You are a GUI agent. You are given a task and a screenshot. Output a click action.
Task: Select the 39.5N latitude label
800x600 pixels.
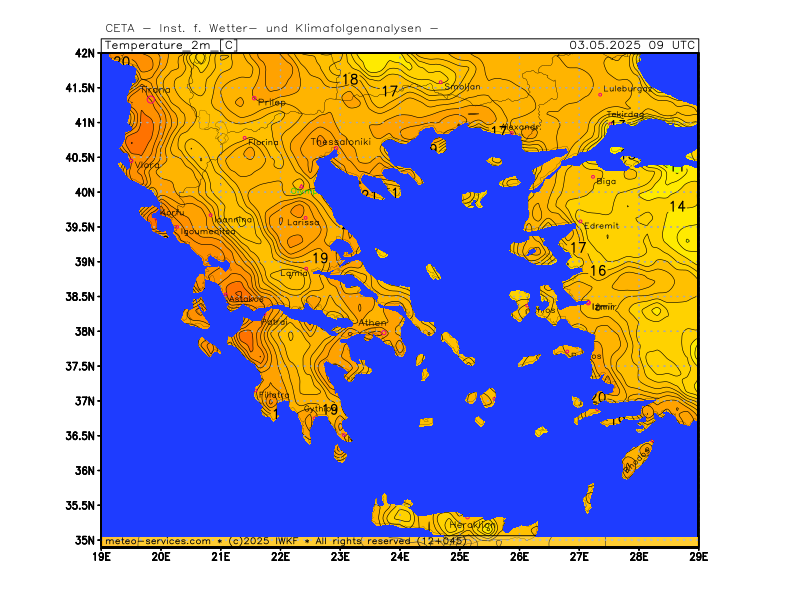80,227
